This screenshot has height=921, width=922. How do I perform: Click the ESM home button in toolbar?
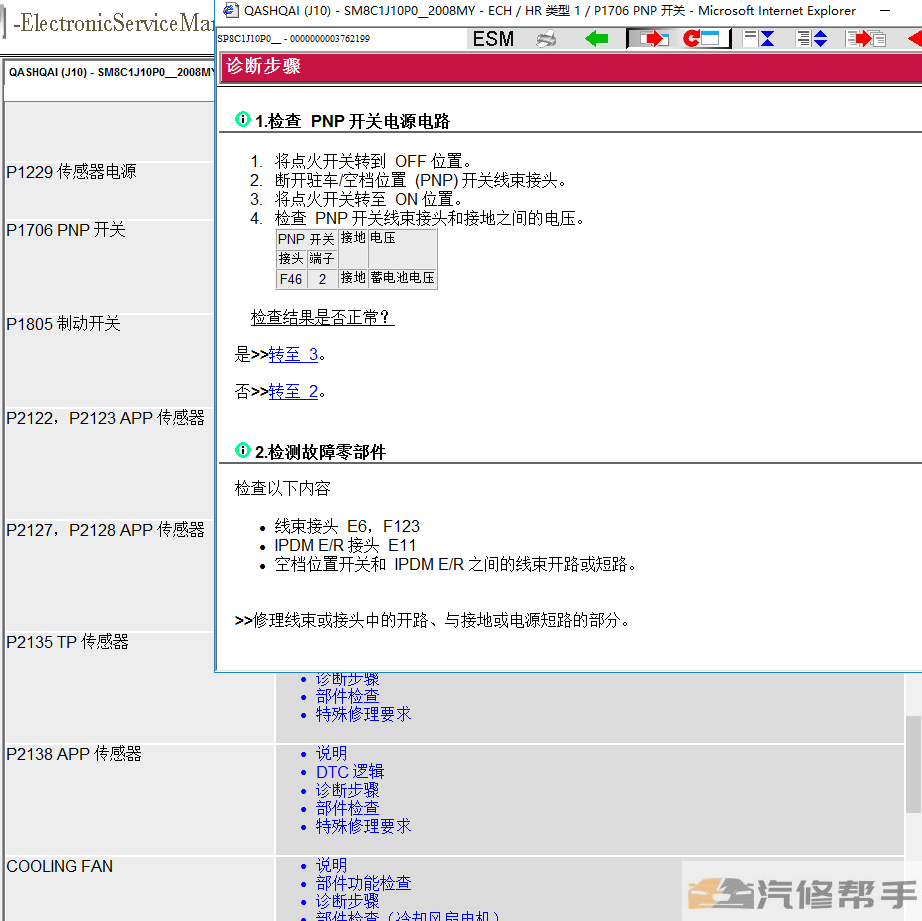(x=493, y=39)
